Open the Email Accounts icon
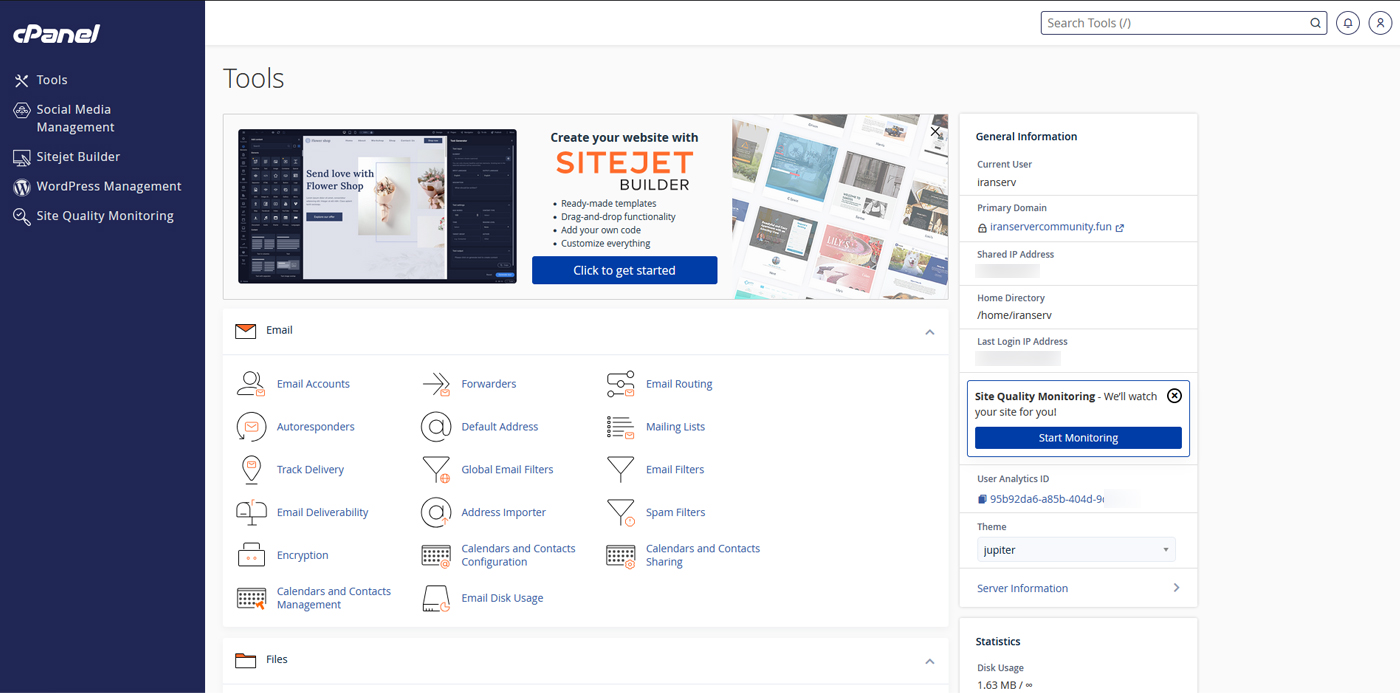The image size is (1400, 693). [251, 384]
